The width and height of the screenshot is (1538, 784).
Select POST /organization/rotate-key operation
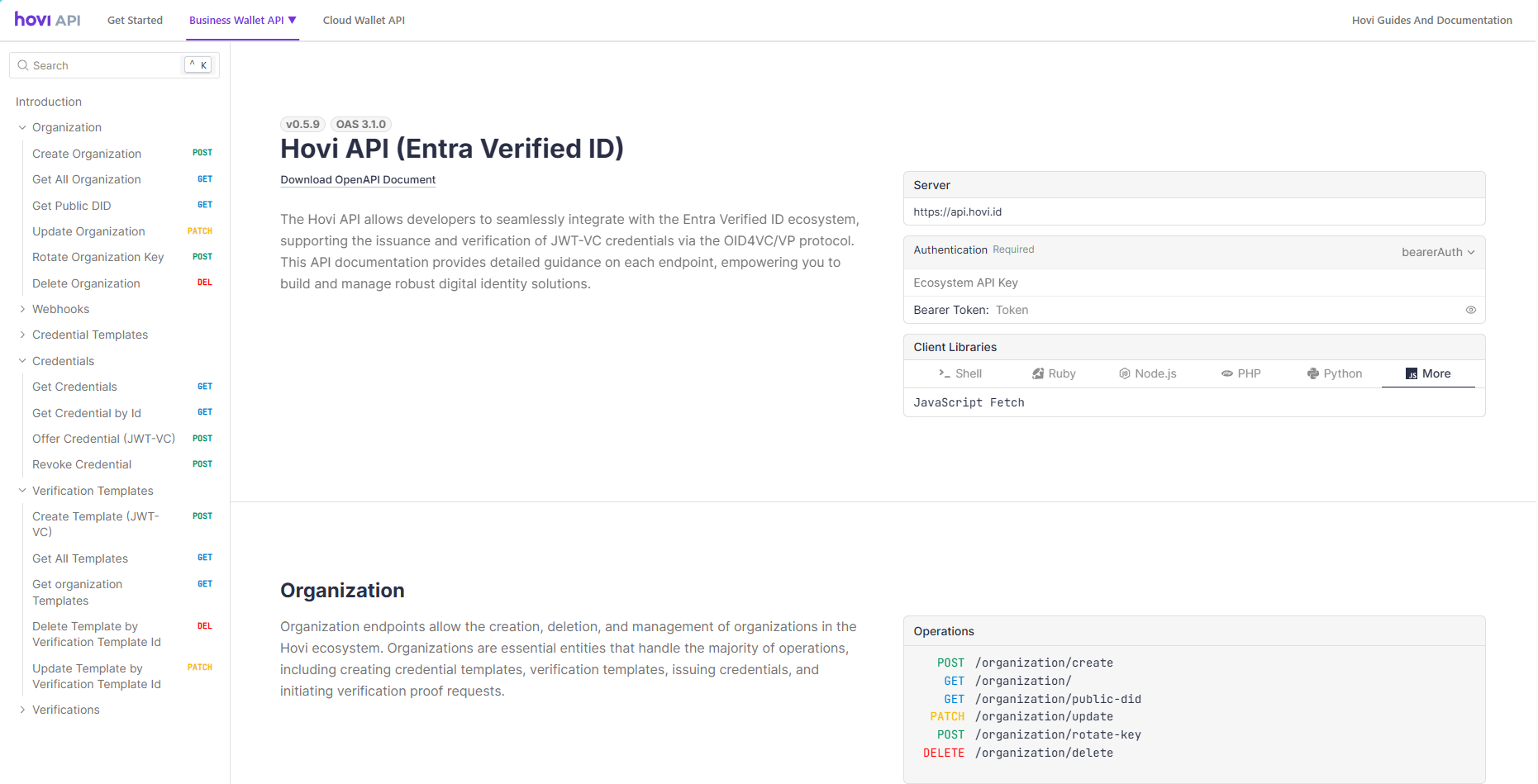(1057, 734)
